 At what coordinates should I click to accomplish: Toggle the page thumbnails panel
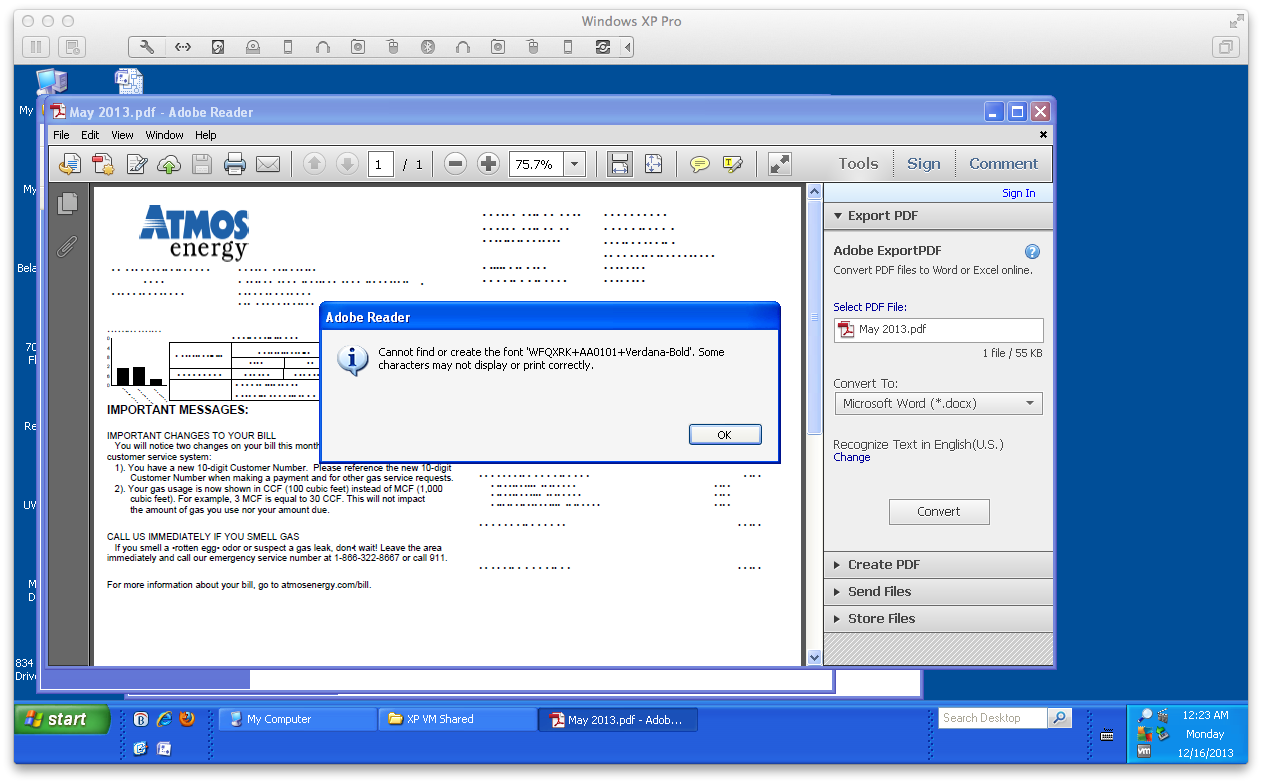coord(67,204)
